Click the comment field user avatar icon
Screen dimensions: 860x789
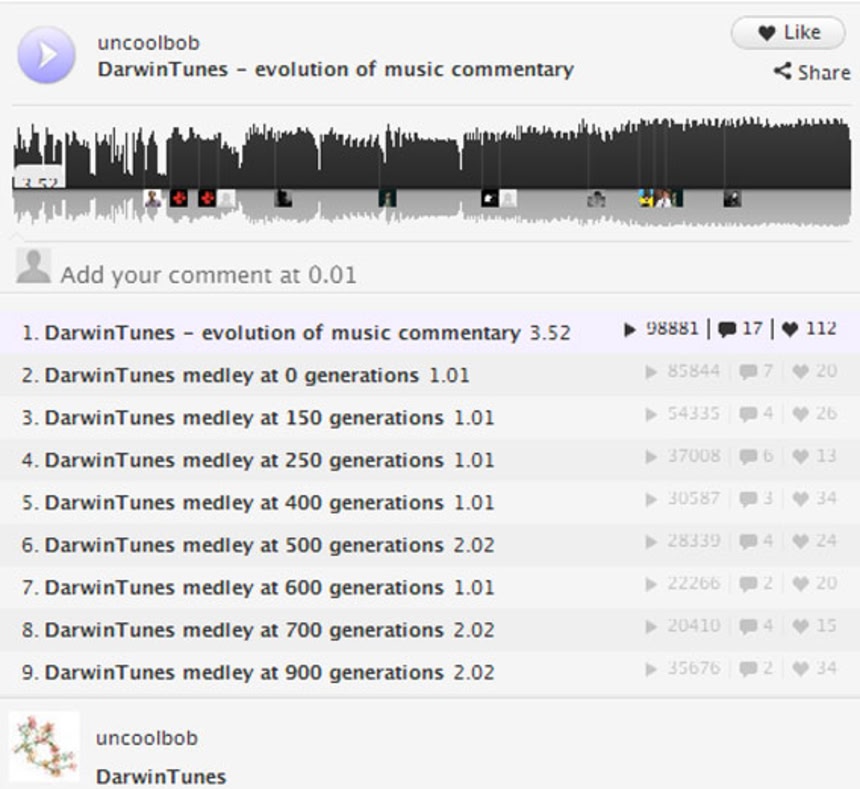(33, 267)
